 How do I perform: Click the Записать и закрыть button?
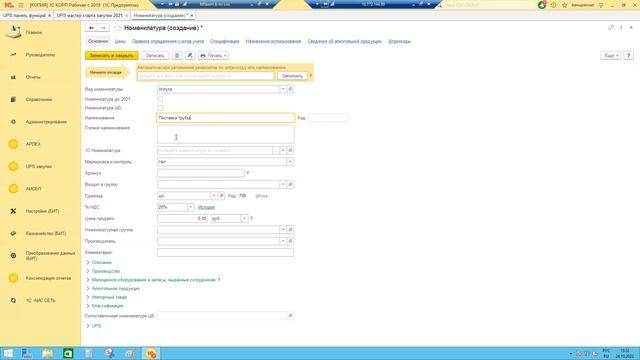tap(111, 56)
